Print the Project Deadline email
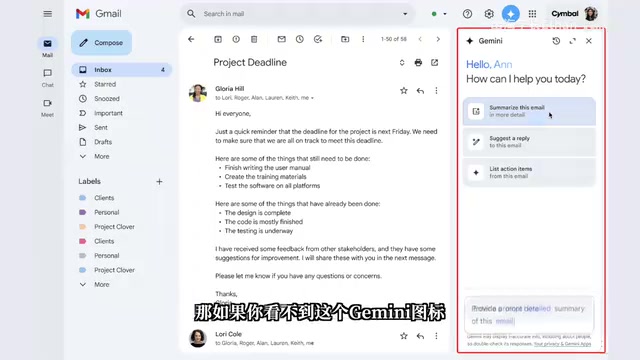 418,62
